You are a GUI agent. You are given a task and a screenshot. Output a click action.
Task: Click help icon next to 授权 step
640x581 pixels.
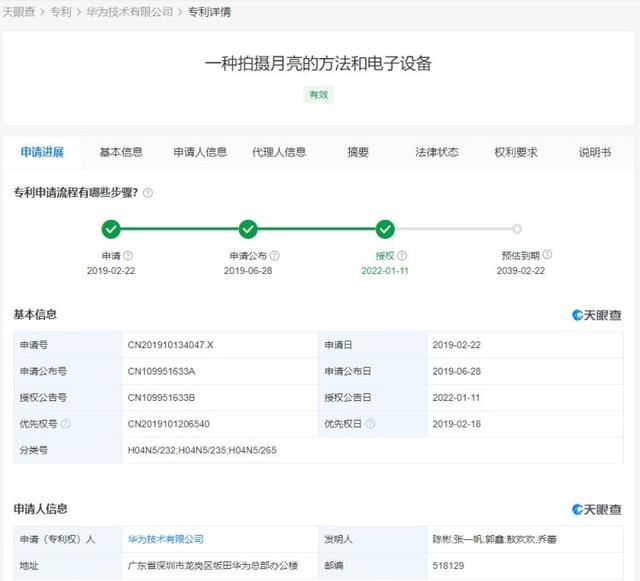point(402,256)
